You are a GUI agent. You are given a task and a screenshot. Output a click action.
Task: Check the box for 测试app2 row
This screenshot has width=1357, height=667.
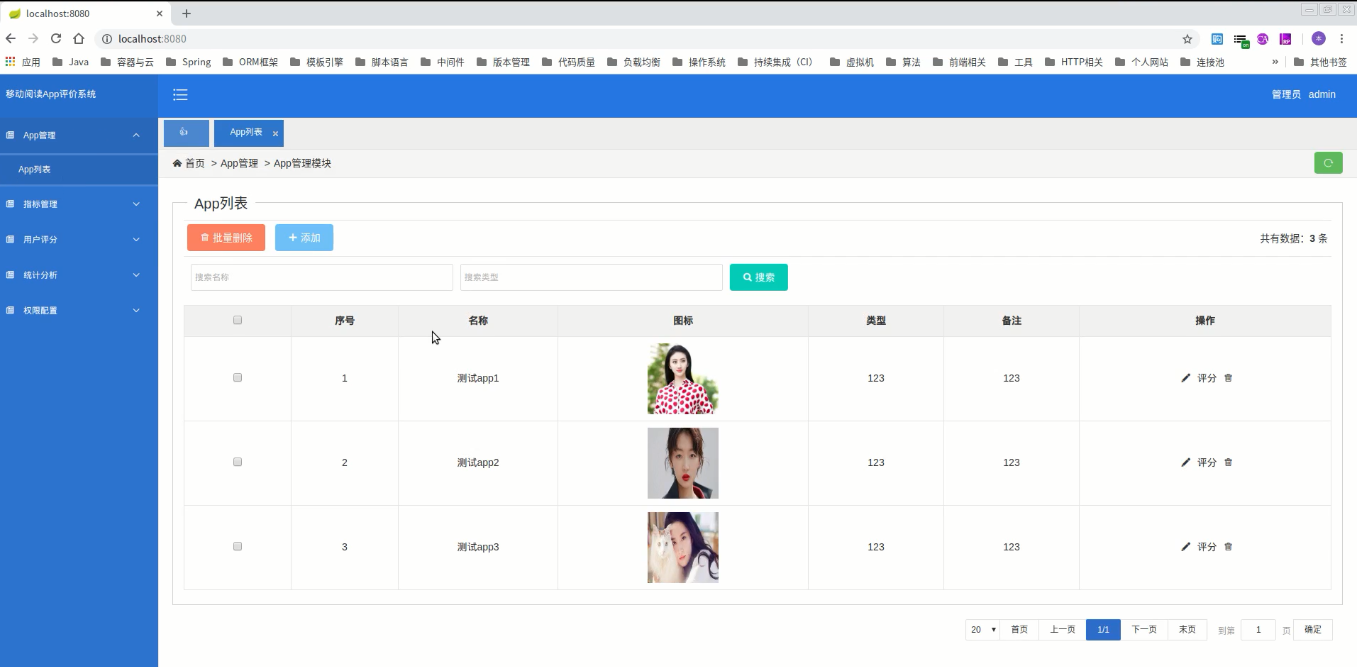coord(237,462)
